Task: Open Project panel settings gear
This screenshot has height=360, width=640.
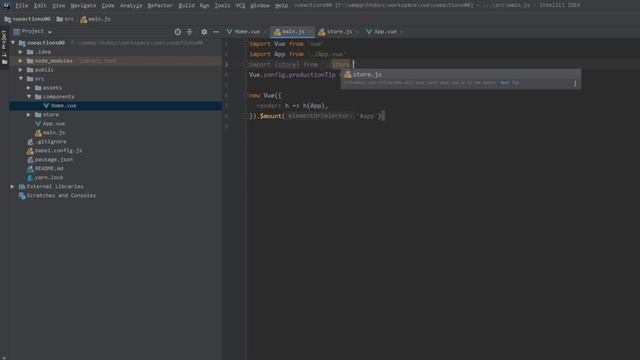Action: click(x=204, y=31)
